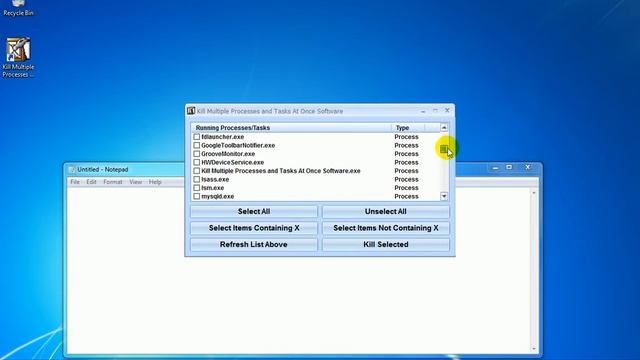The height and width of the screenshot is (360, 640).
Task: Minimize the Untitled Notepad window
Action: (495, 168)
